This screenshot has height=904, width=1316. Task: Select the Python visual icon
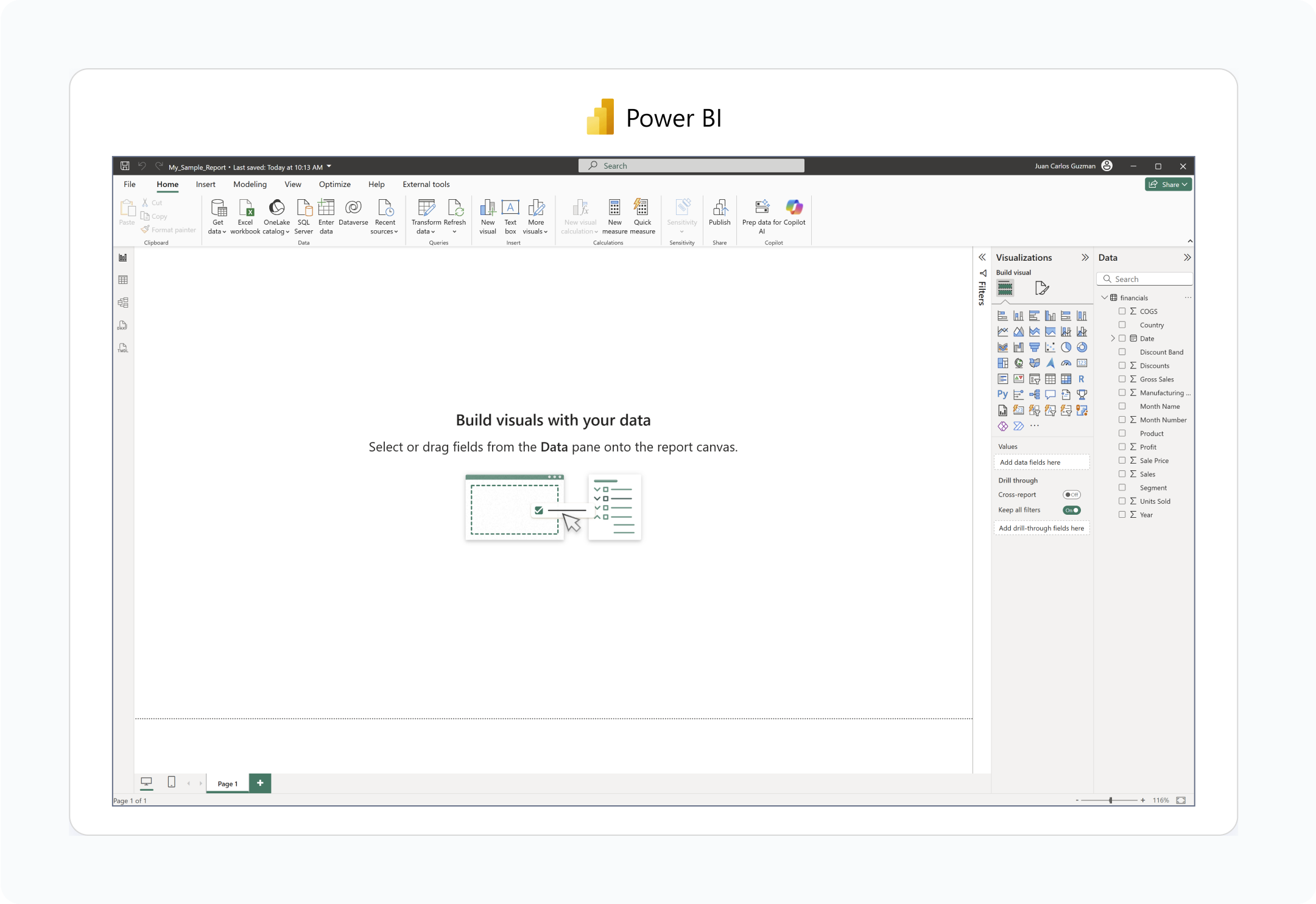point(1002,394)
